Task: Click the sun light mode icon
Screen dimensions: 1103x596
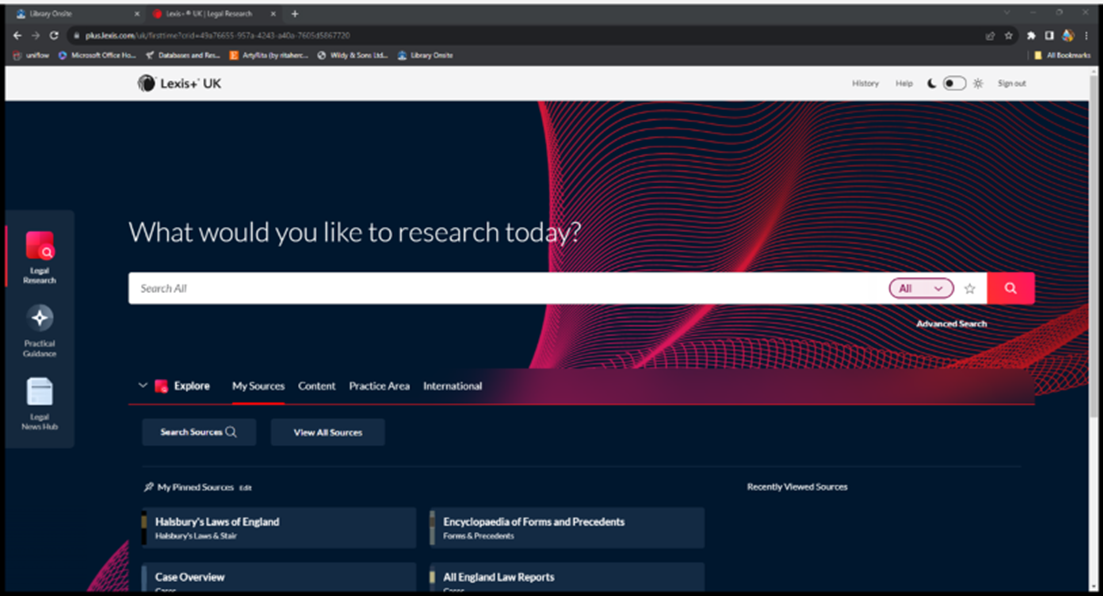Action: click(x=978, y=83)
